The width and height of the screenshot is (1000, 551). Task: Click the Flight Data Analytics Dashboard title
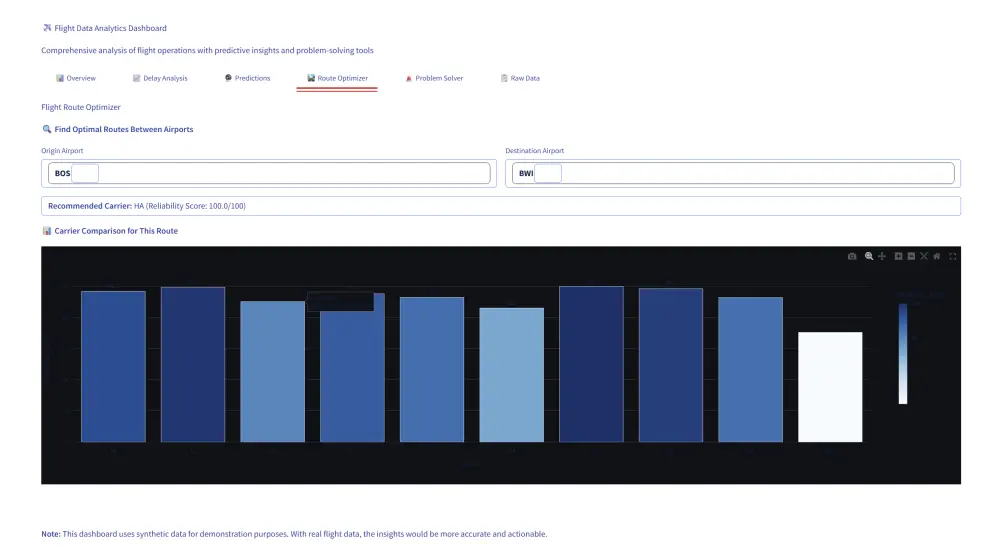point(104,28)
